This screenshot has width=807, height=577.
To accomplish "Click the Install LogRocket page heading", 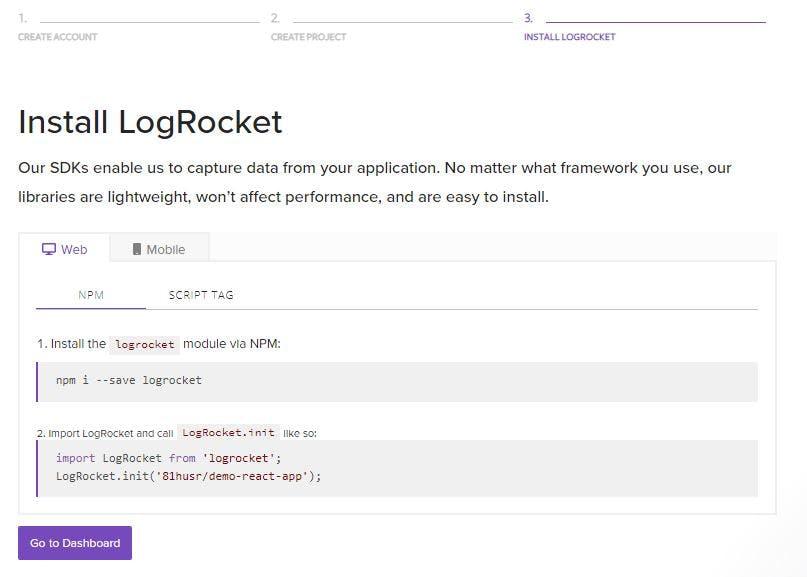I will 150,122.
